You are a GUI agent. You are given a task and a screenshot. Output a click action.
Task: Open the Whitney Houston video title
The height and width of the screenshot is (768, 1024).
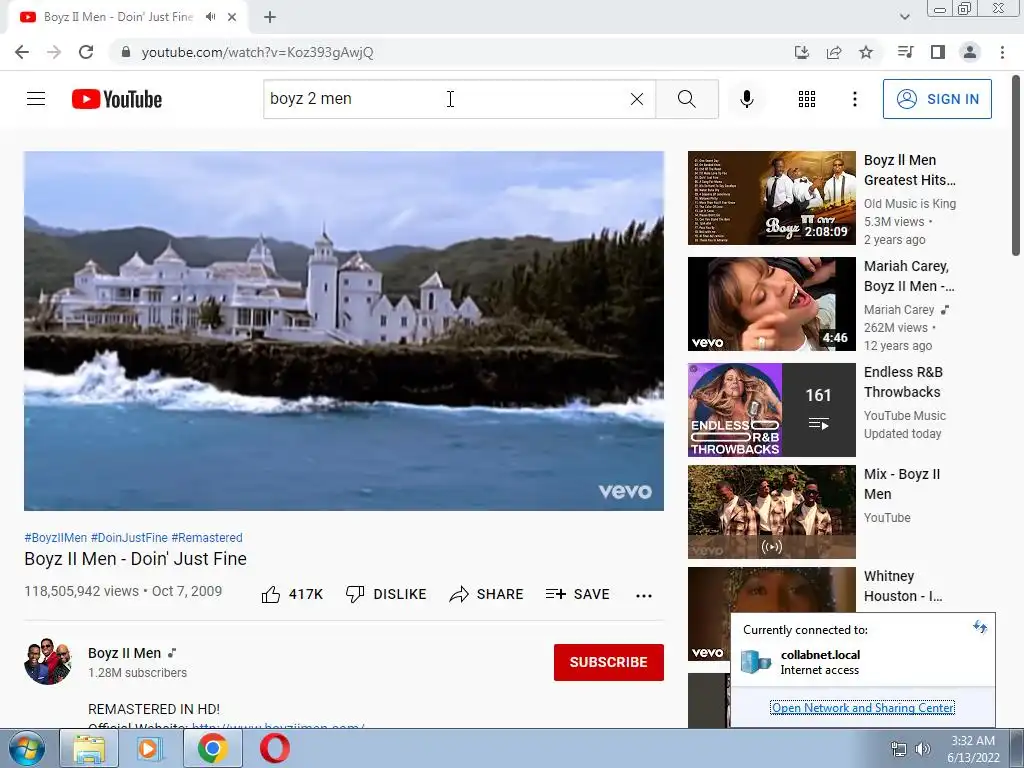pyautogui.click(x=903, y=586)
